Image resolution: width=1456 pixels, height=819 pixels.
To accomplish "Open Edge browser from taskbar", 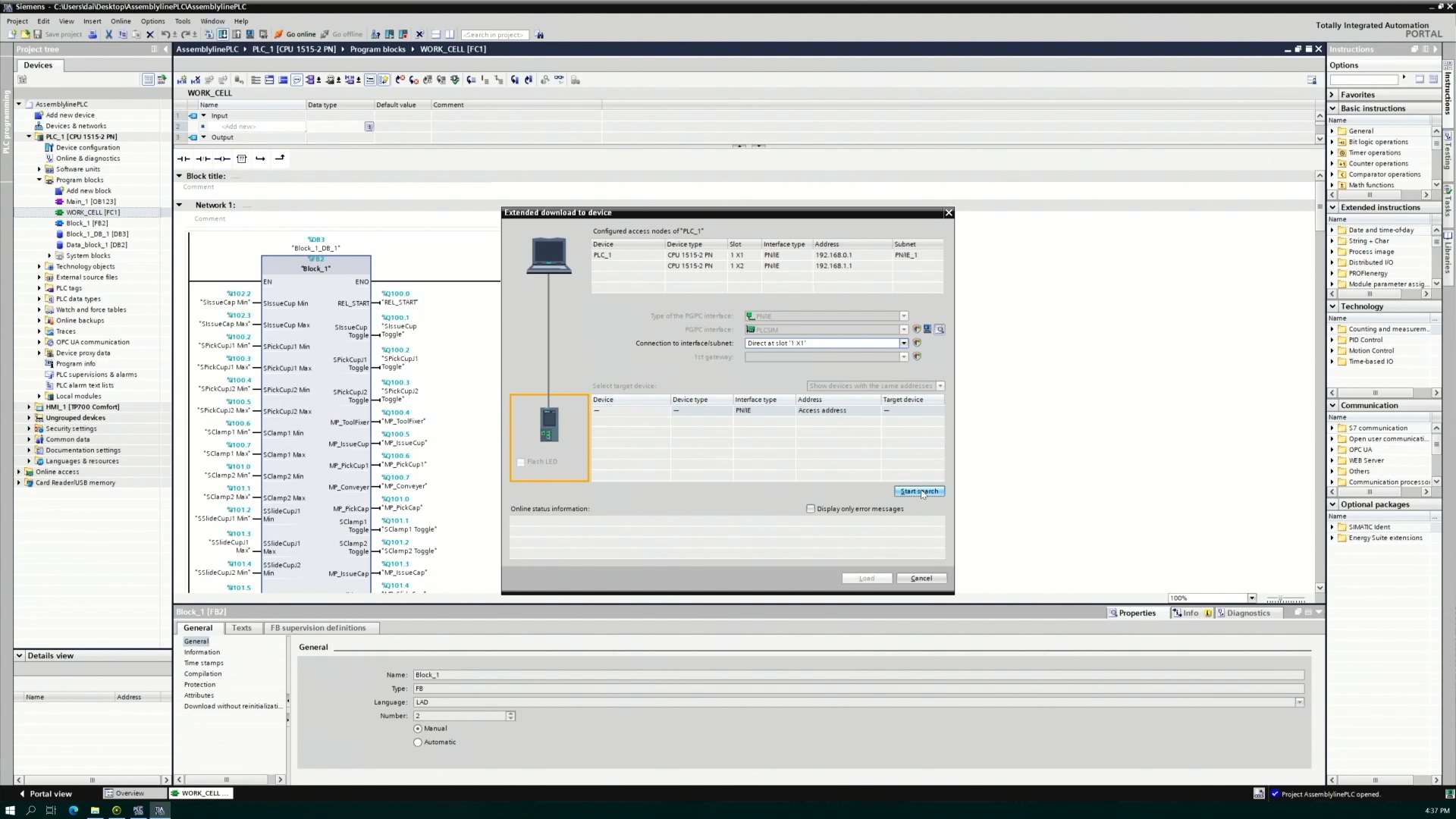I will [x=73, y=810].
